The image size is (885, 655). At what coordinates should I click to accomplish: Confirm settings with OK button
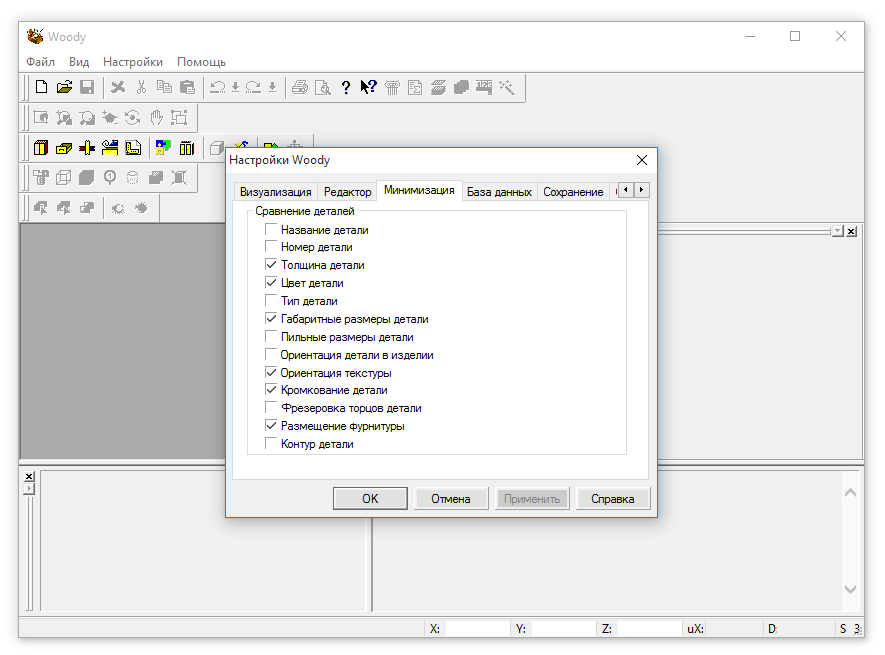370,499
